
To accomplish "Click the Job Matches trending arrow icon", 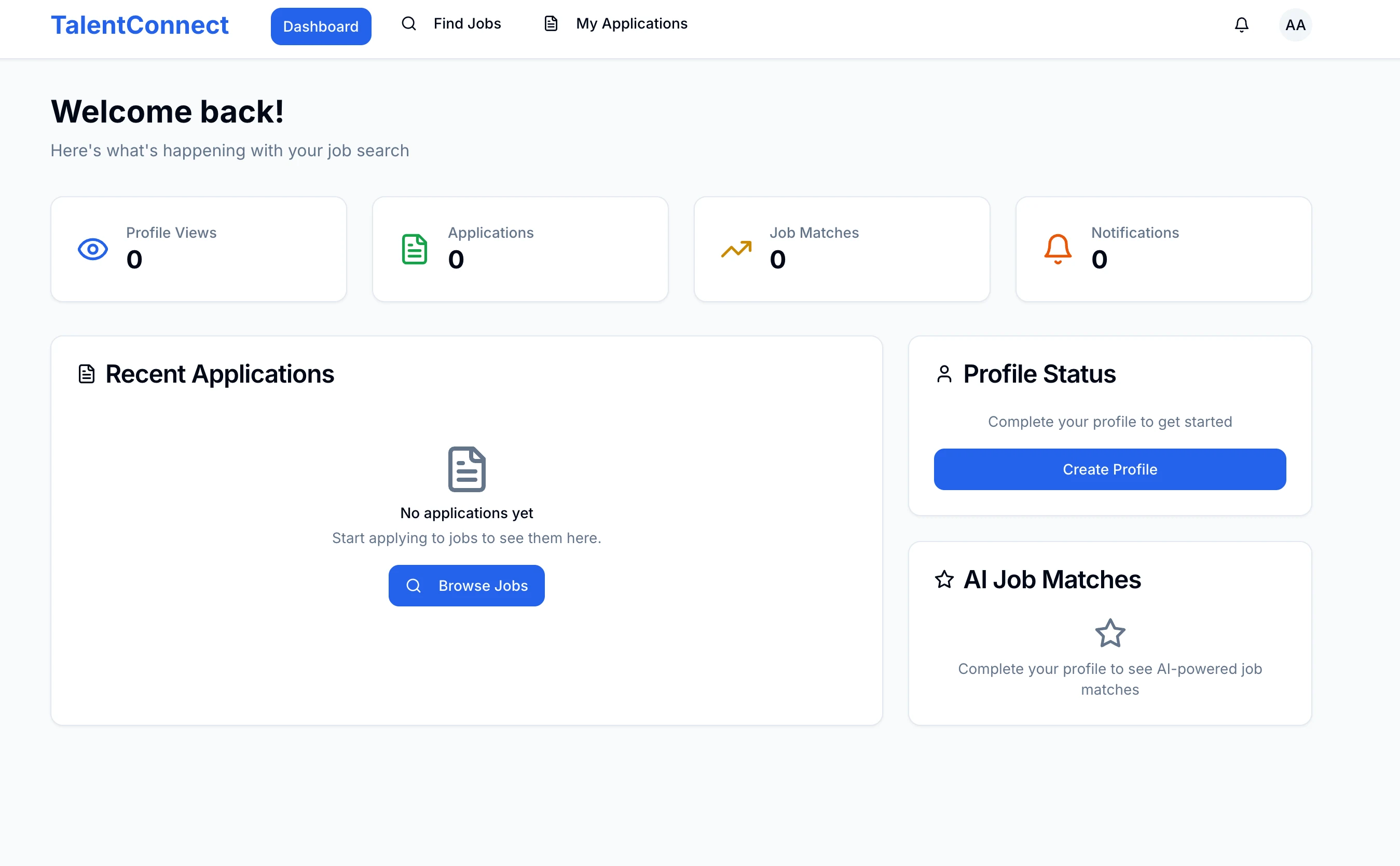I will [736, 249].
